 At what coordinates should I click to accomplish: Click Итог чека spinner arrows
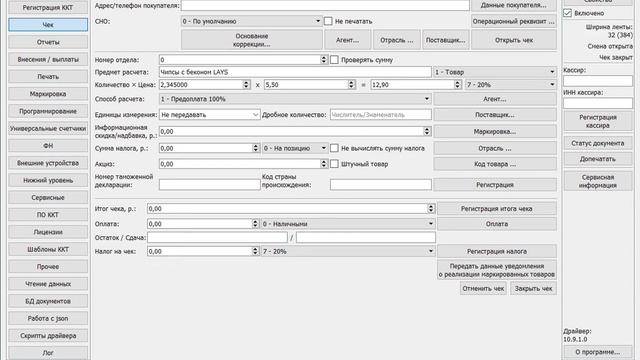coord(431,209)
